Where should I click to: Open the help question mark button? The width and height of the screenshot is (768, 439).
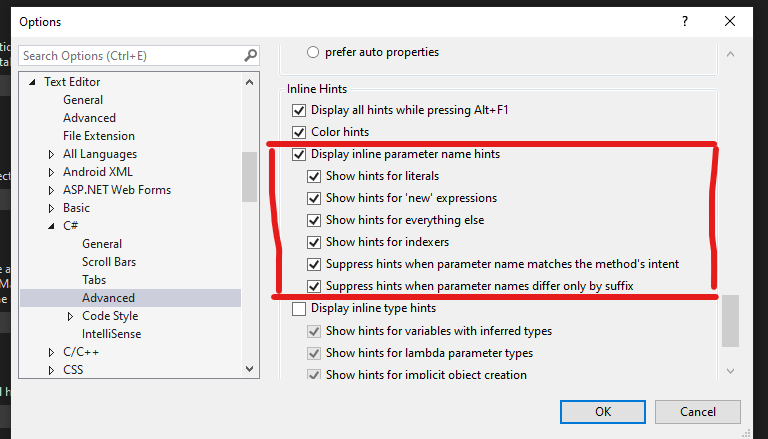coord(685,22)
